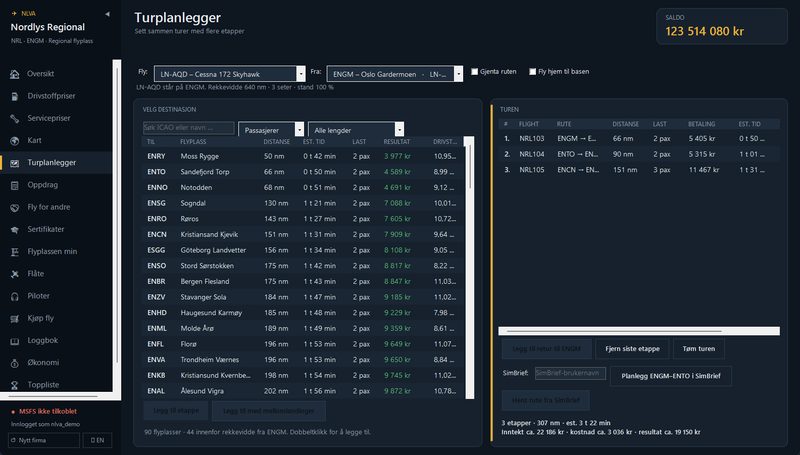
Task: Click the Nytt firma button
Action: point(44,440)
